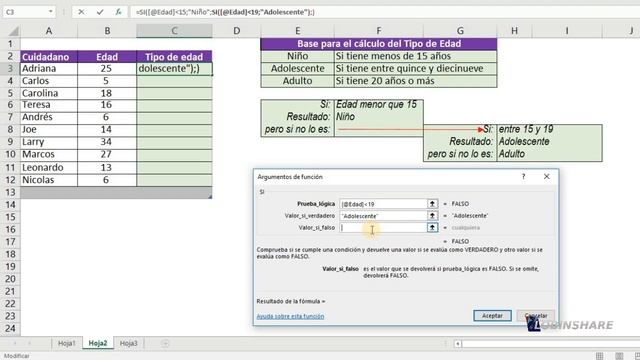
Task: Cancel the formula entry with the X icon
Action: coord(81,12)
